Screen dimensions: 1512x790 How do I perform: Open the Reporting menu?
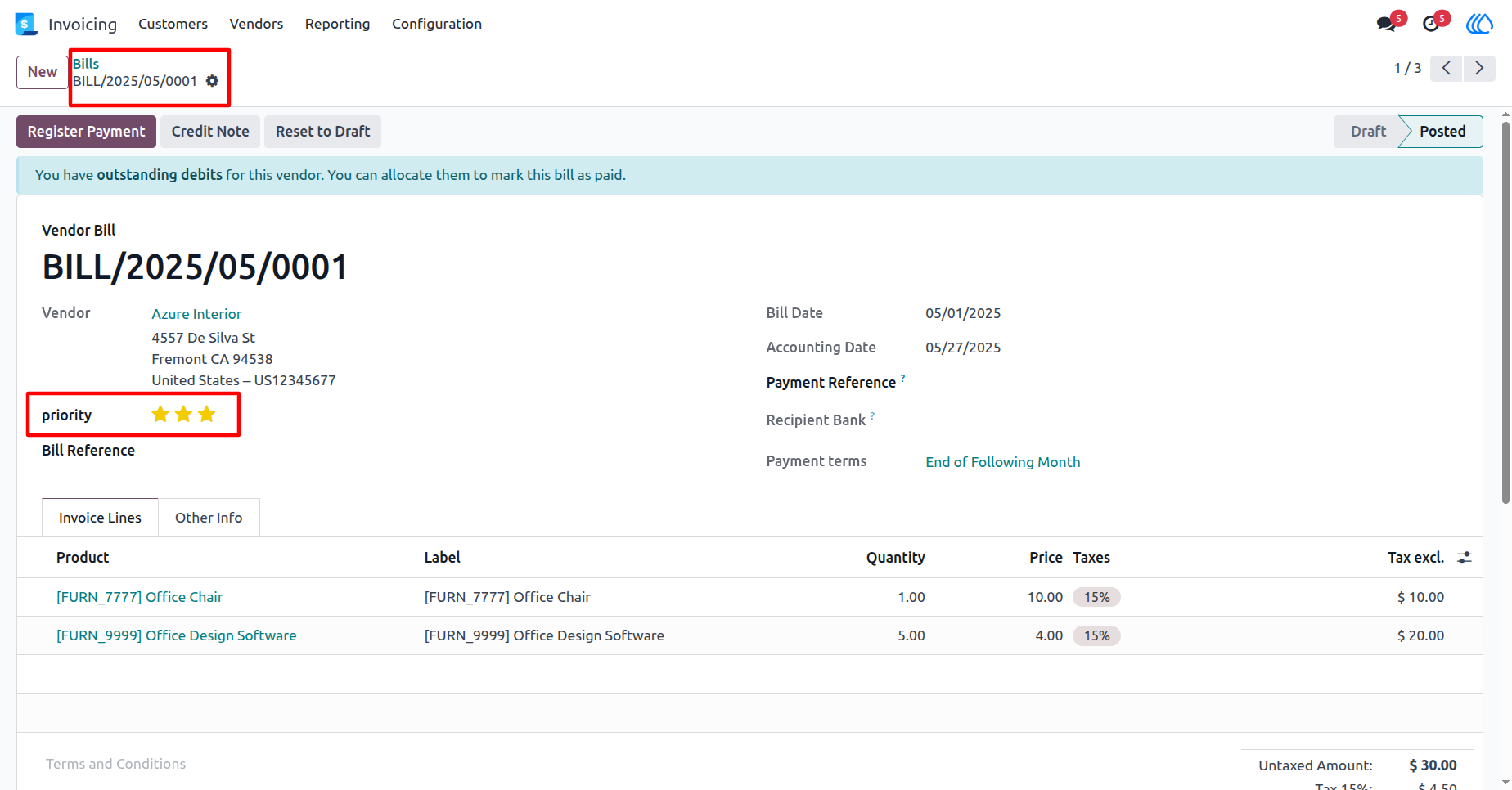(337, 24)
